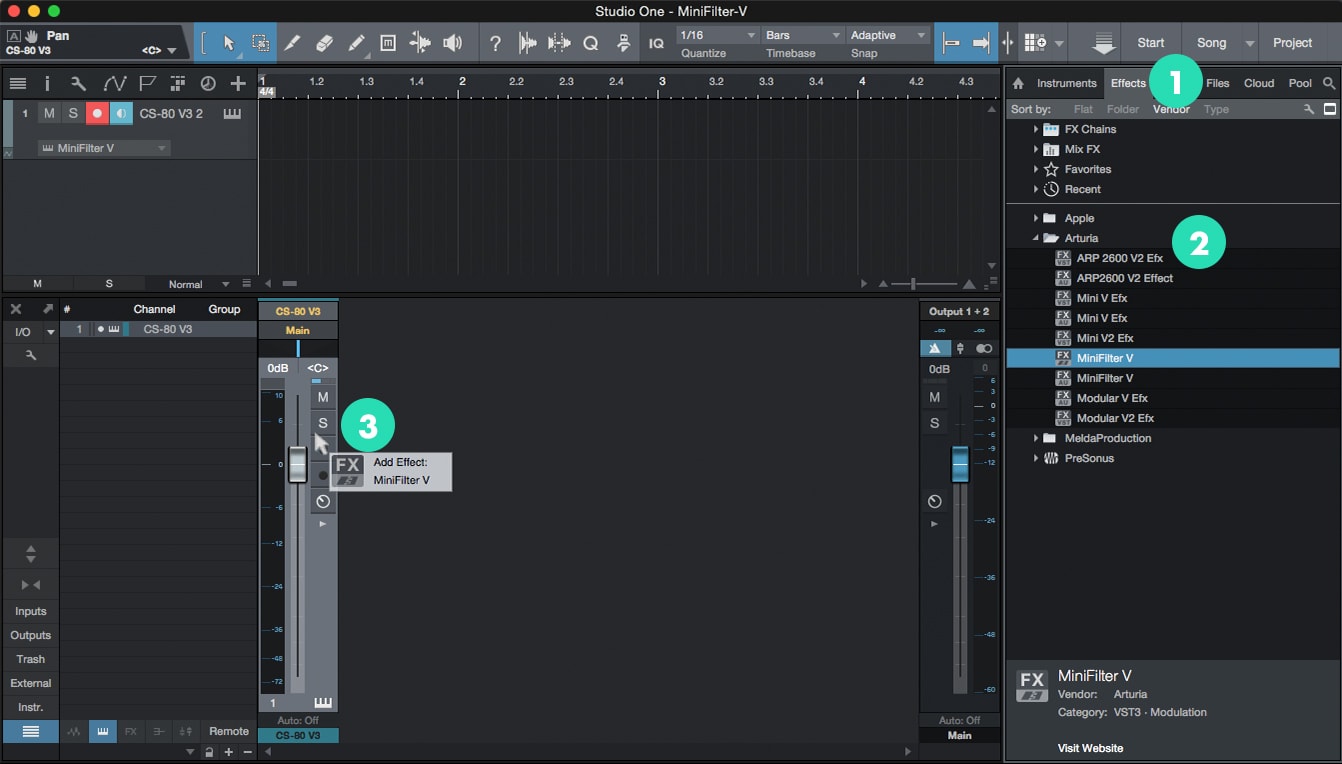The image size is (1342, 764).
Task: Mute the CS-80 V3 console channel
Action: pyautogui.click(x=323, y=397)
